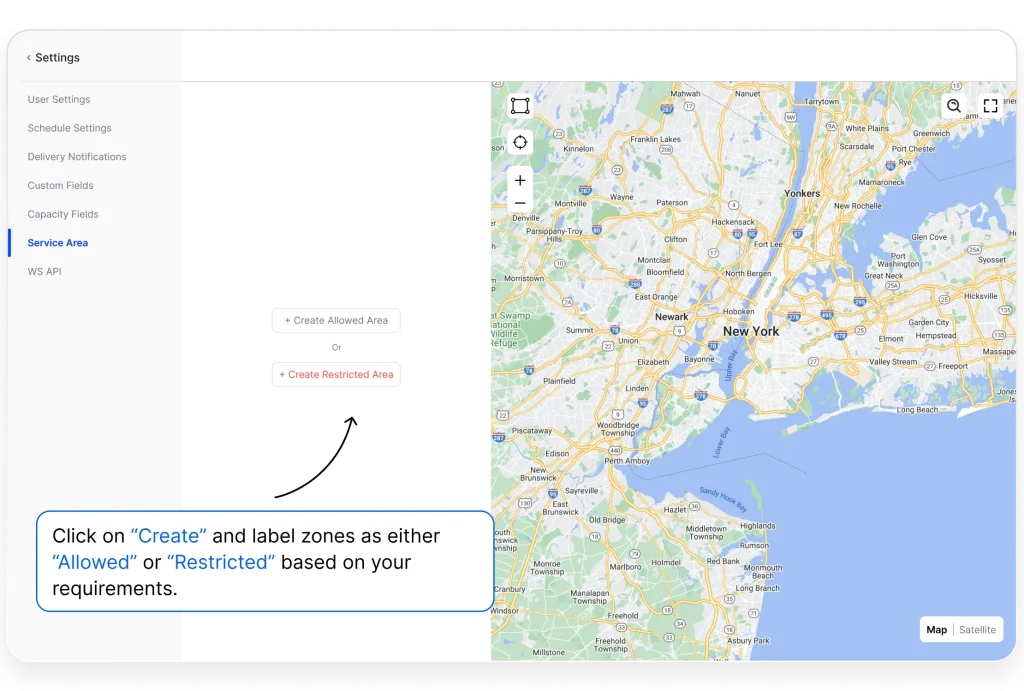The height and width of the screenshot is (691, 1024).
Task: Click the Asbury Park label on map
Action: pos(748,641)
